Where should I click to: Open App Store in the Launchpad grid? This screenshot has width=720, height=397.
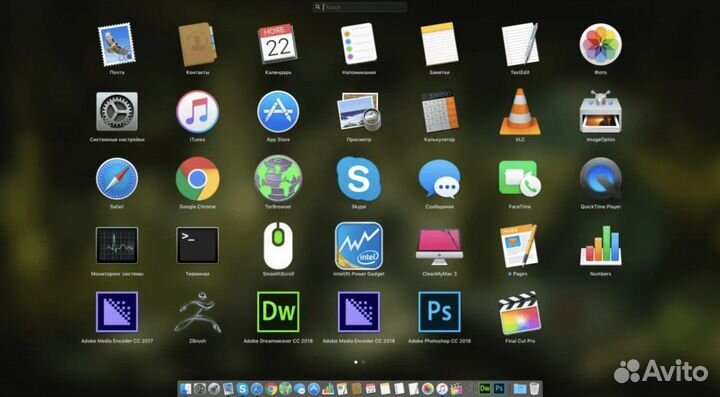pos(278,112)
